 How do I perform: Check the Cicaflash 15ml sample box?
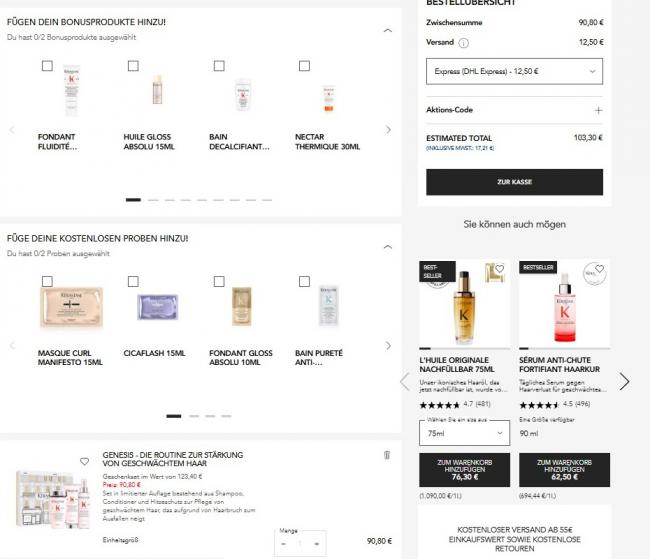pyautogui.click(x=133, y=282)
